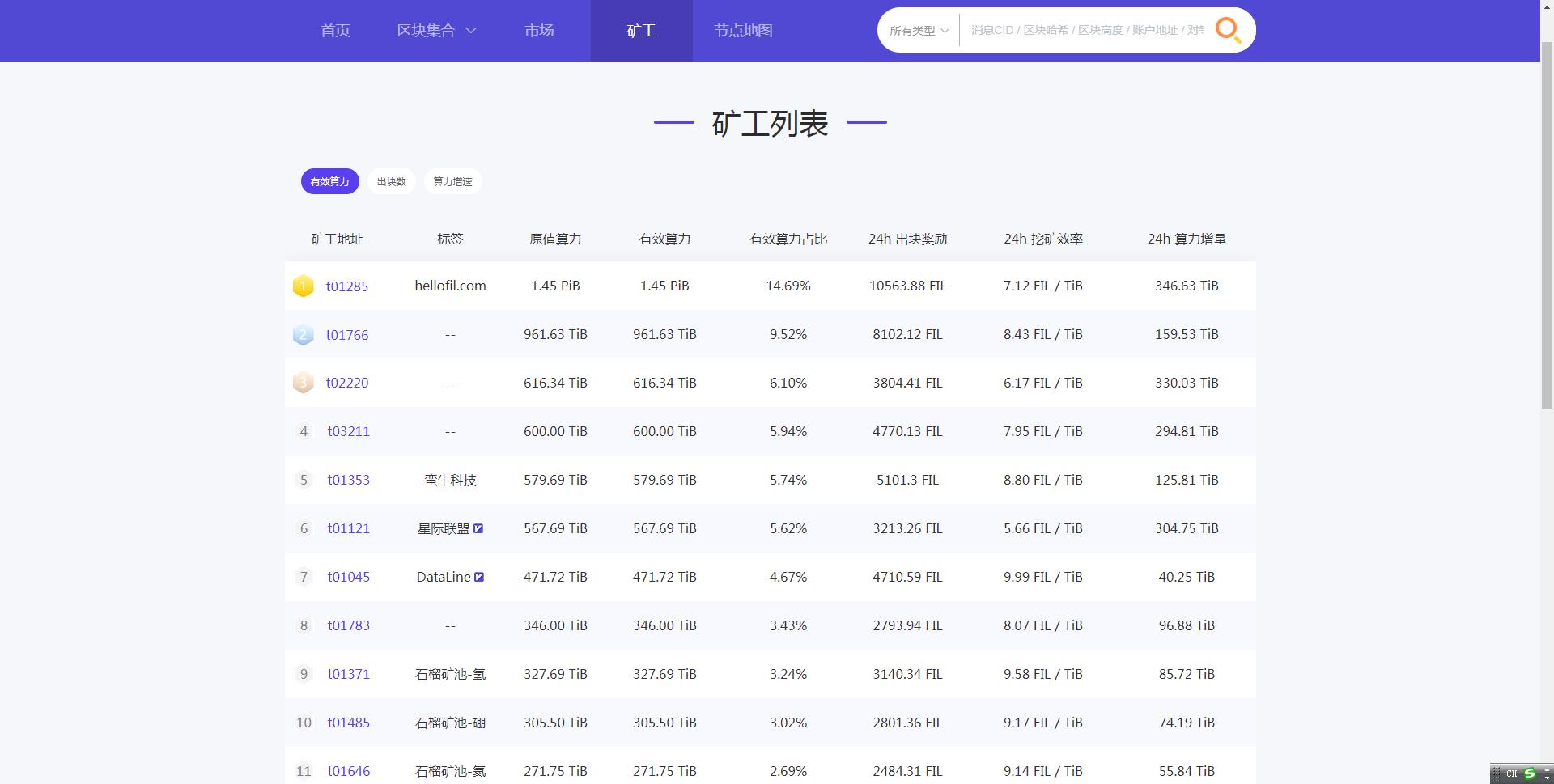The image size is (1554, 784).
Task: Click the 石榴矿池-氦 label
Action: pyautogui.click(x=450, y=772)
